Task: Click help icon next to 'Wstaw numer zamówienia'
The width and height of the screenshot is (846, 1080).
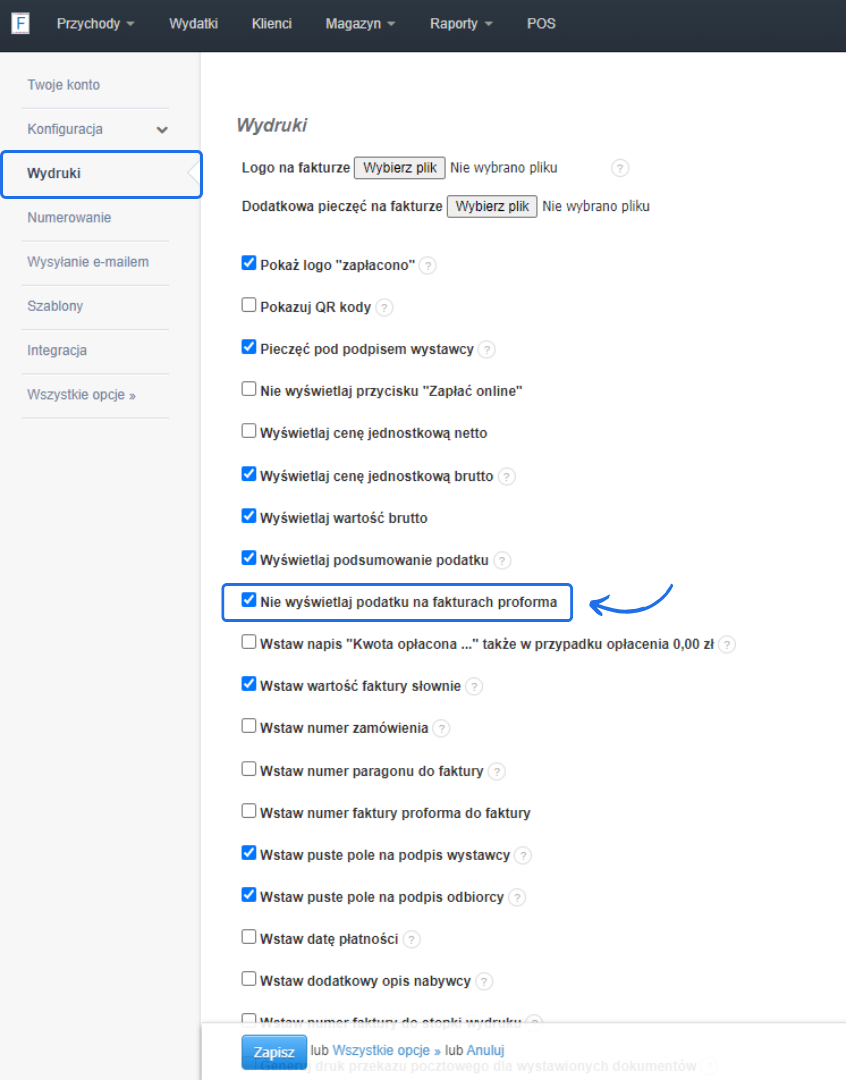Action: (441, 729)
